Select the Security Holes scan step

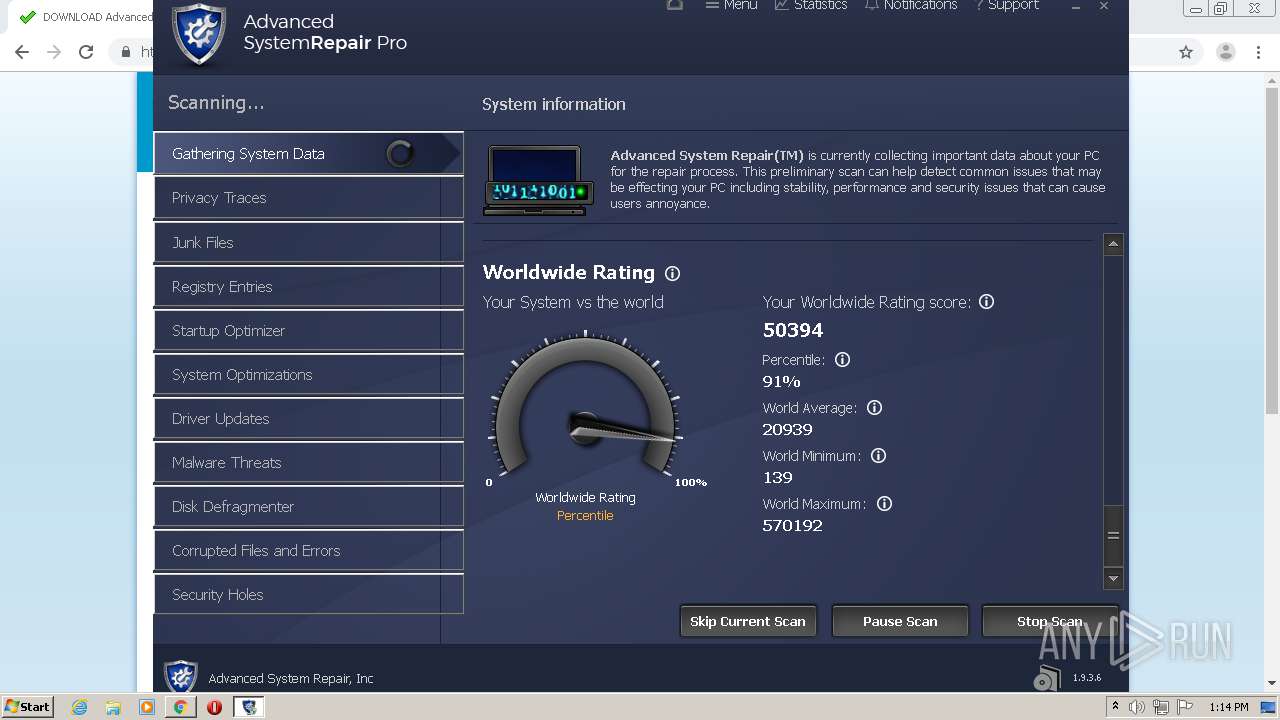tap(308, 594)
